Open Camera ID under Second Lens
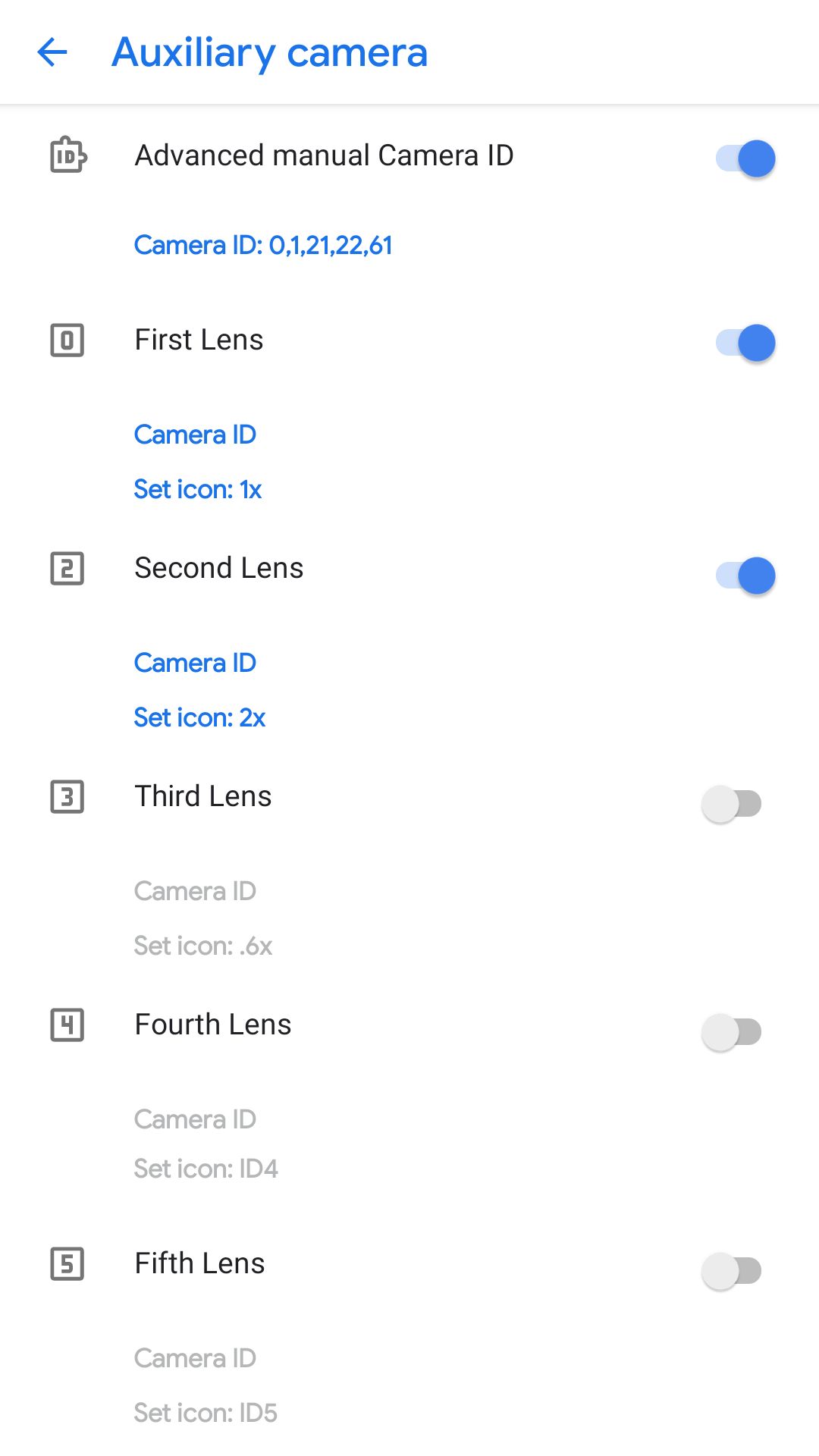 tap(195, 663)
